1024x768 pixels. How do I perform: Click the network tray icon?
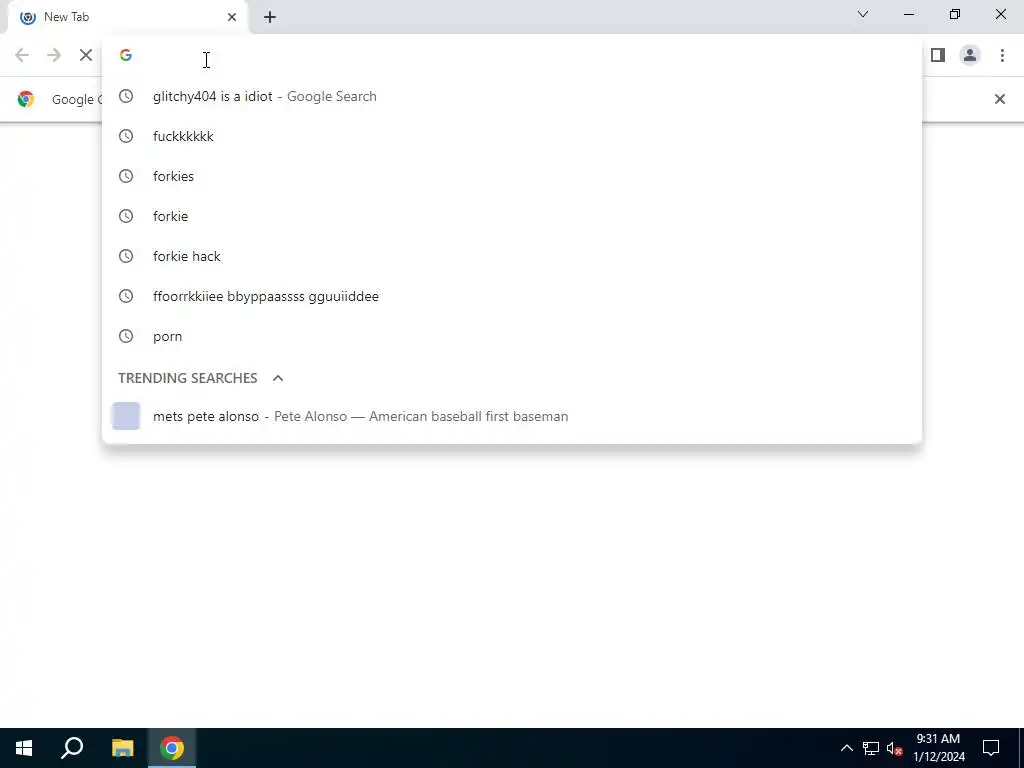pyautogui.click(x=871, y=748)
